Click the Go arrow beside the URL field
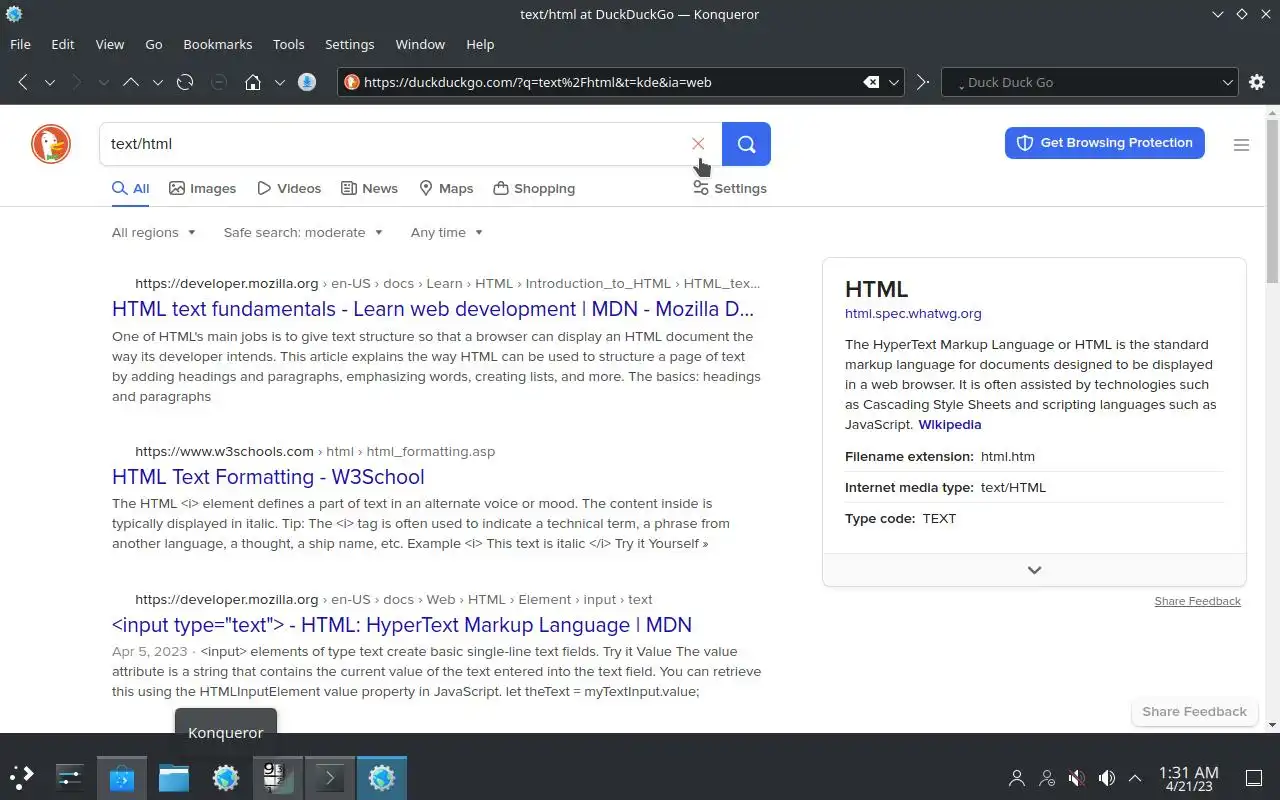Viewport: 1280px width, 800px height. coord(923,82)
